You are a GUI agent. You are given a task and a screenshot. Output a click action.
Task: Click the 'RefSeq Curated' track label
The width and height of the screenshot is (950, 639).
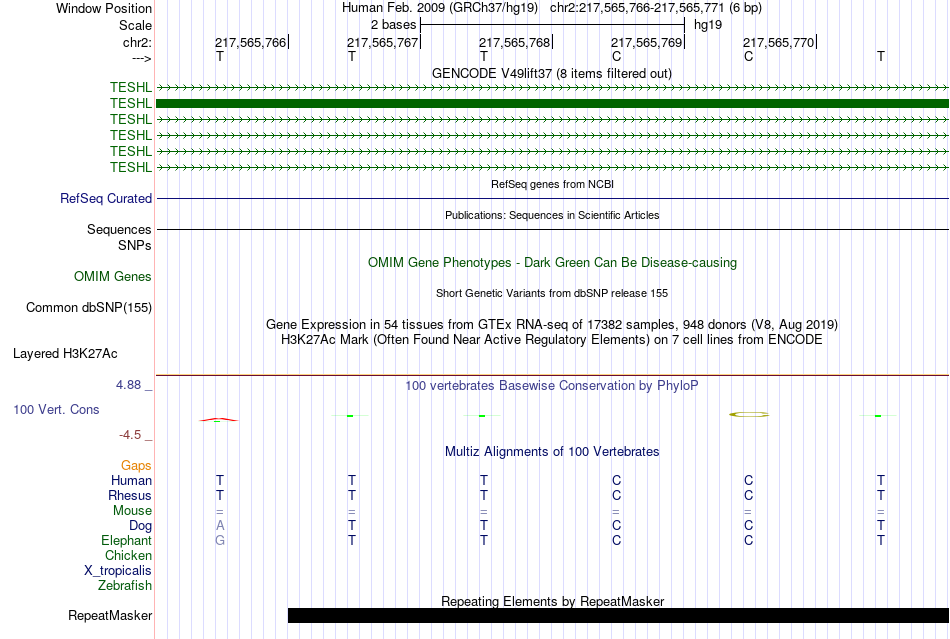(106, 199)
